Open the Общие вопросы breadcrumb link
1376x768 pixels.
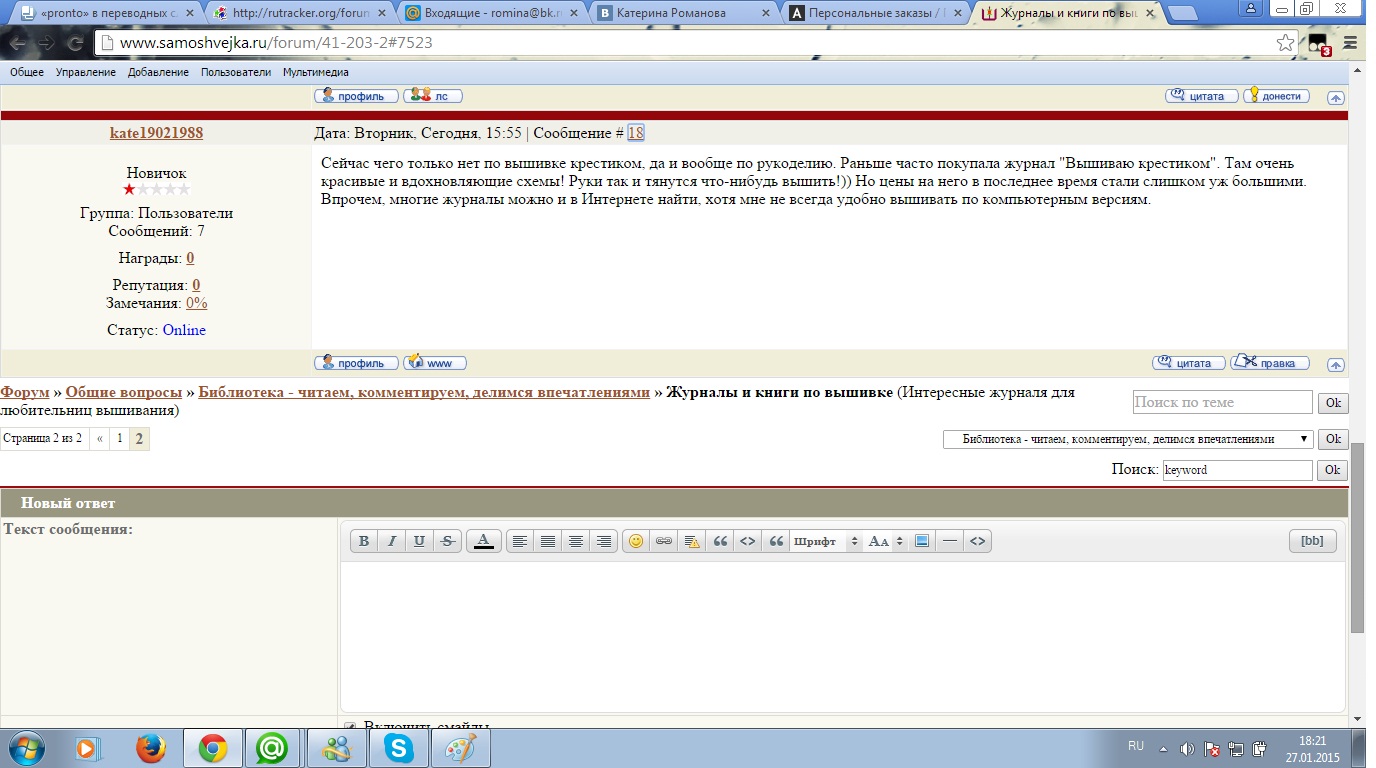[124, 392]
